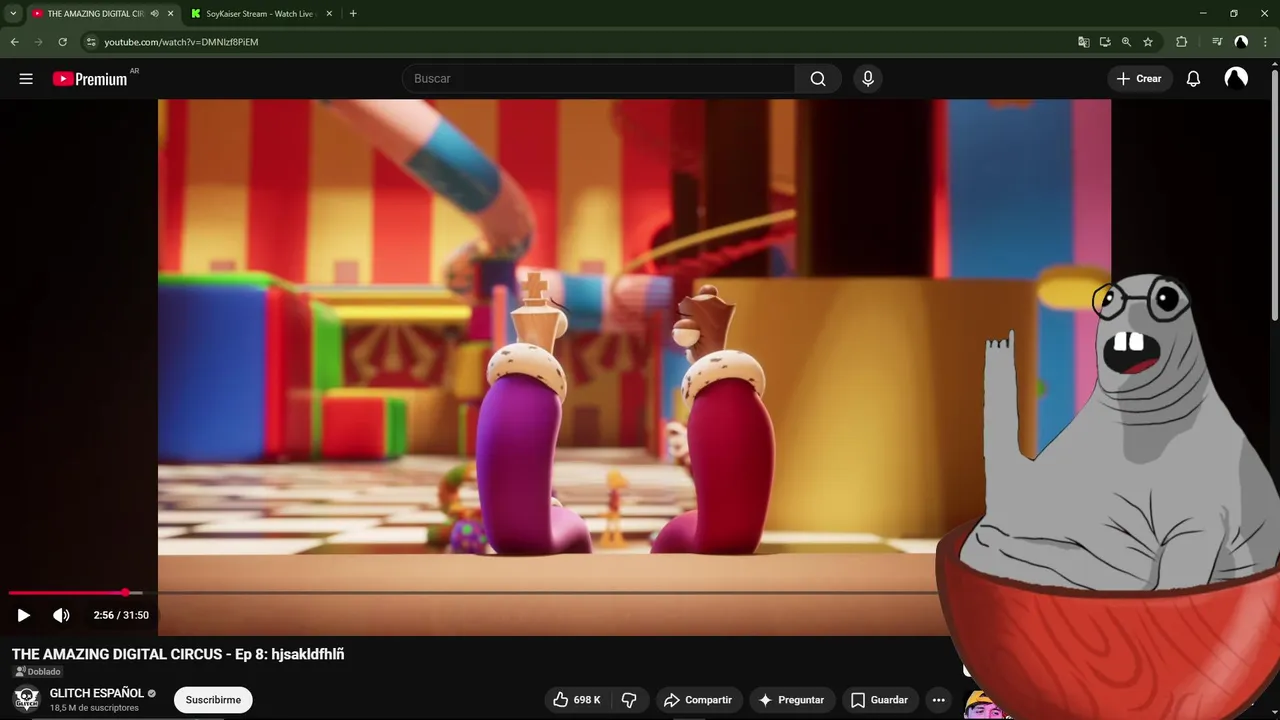The height and width of the screenshot is (720, 1280).
Task: Click the 2:56 / 31:50 time display
Action: 121,615
